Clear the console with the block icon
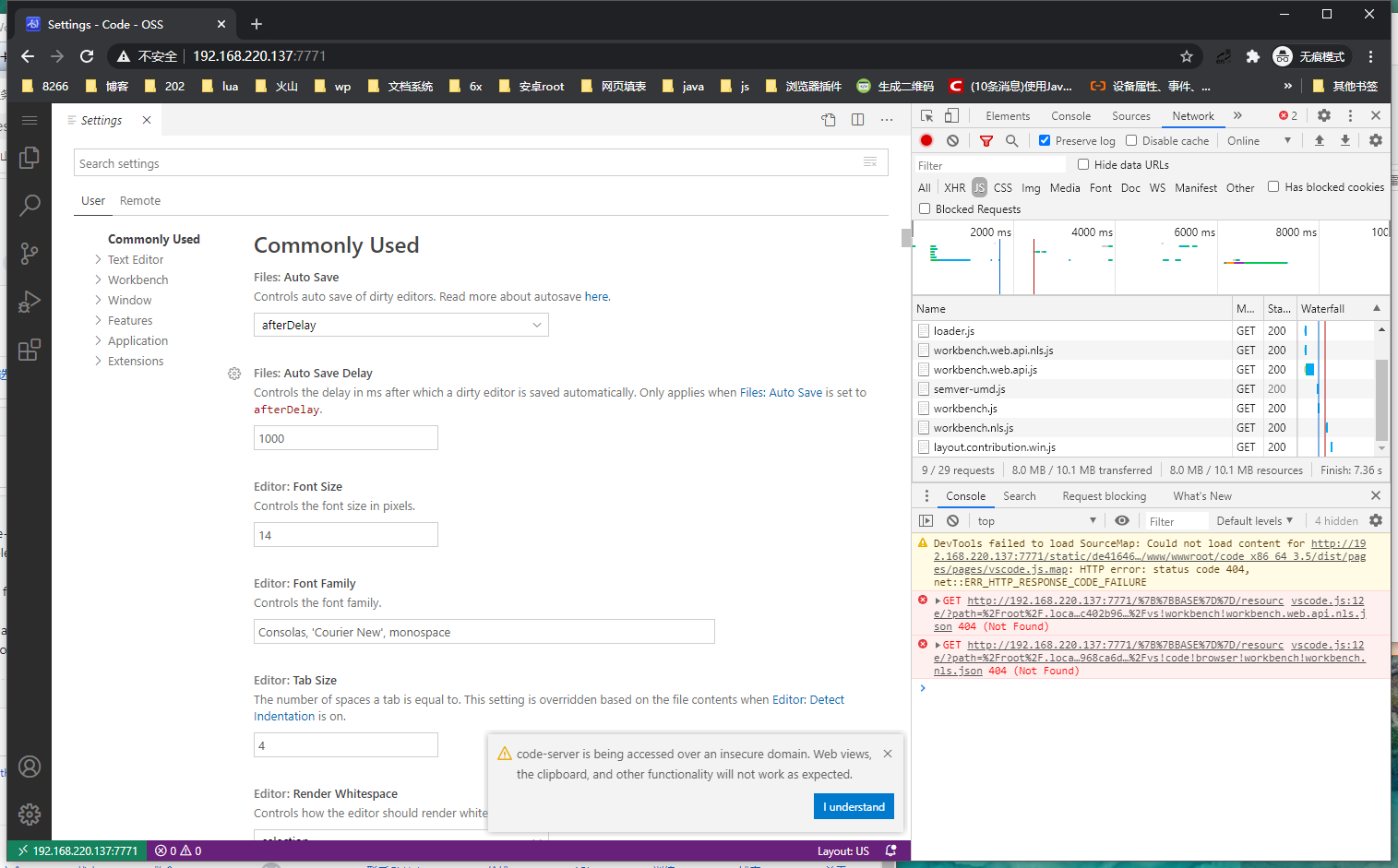 (952, 521)
